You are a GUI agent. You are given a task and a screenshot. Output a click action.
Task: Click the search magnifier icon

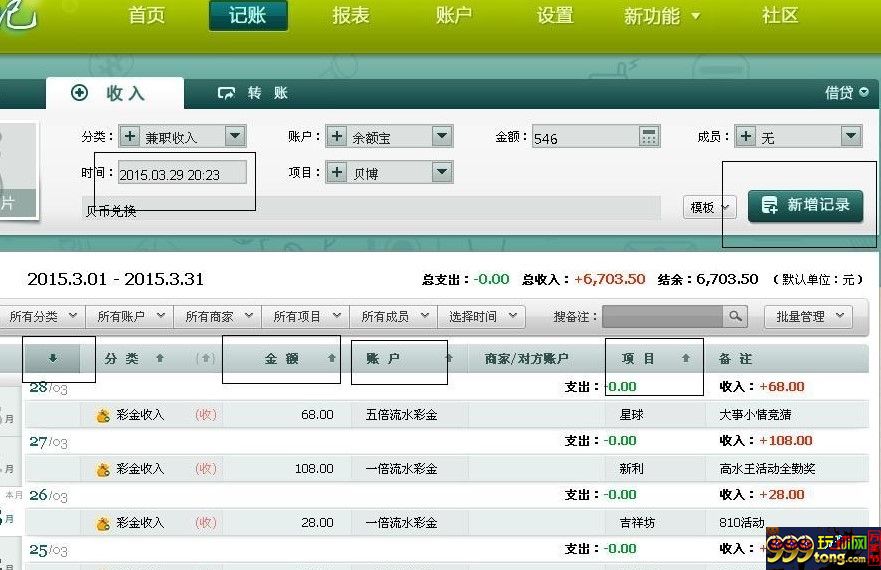pos(735,316)
